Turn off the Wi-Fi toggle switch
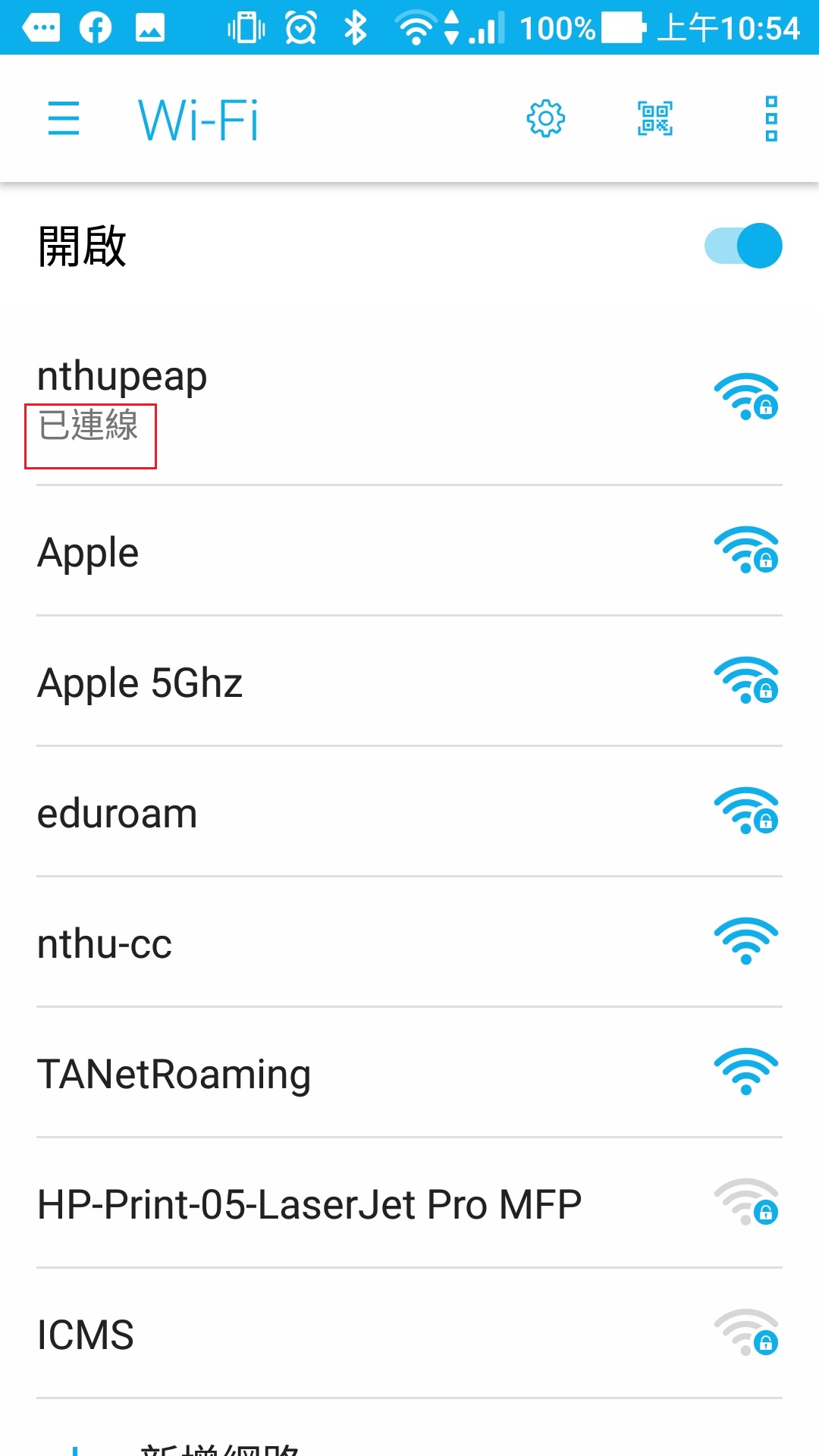 point(743,246)
